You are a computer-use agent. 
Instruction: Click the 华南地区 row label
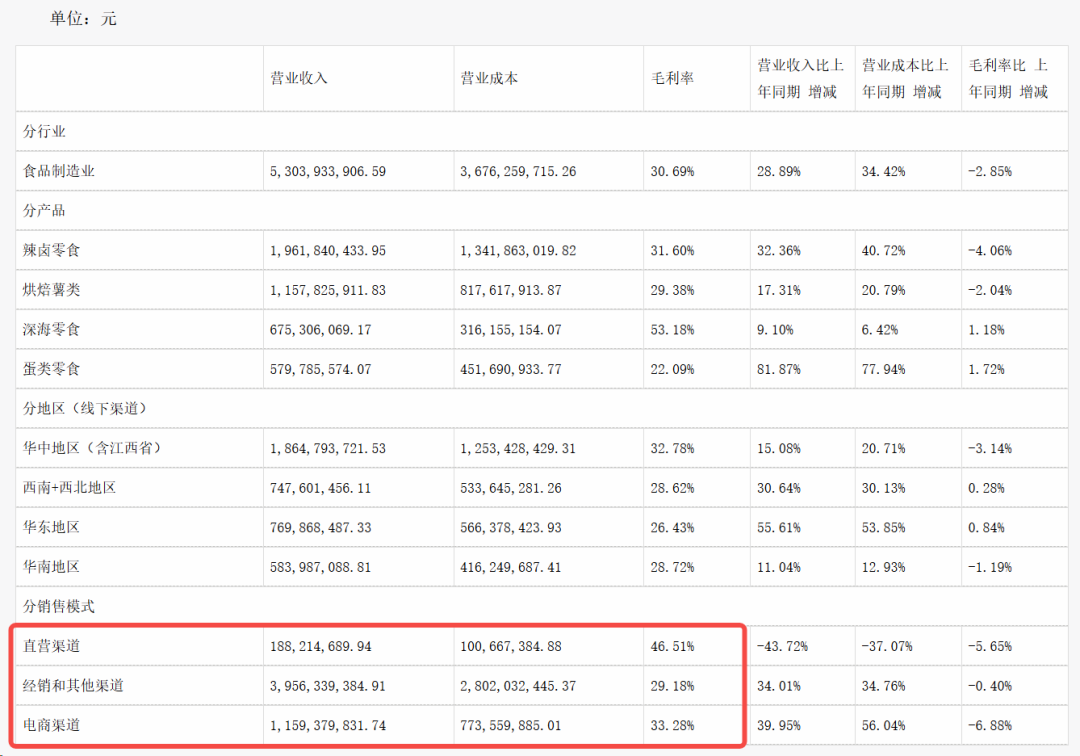click(52, 567)
